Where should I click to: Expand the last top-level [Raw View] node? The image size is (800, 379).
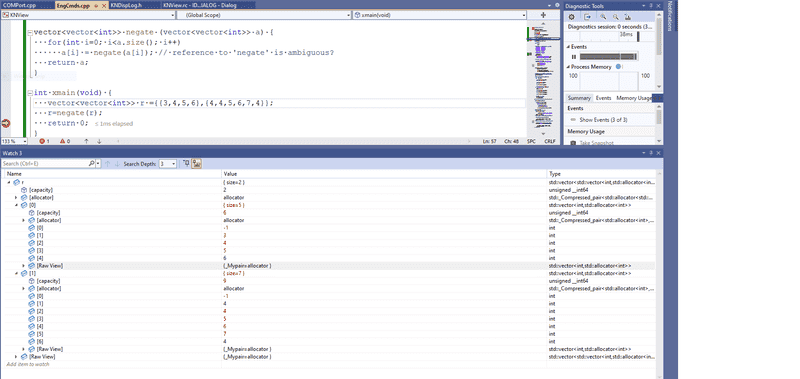tap(16, 357)
